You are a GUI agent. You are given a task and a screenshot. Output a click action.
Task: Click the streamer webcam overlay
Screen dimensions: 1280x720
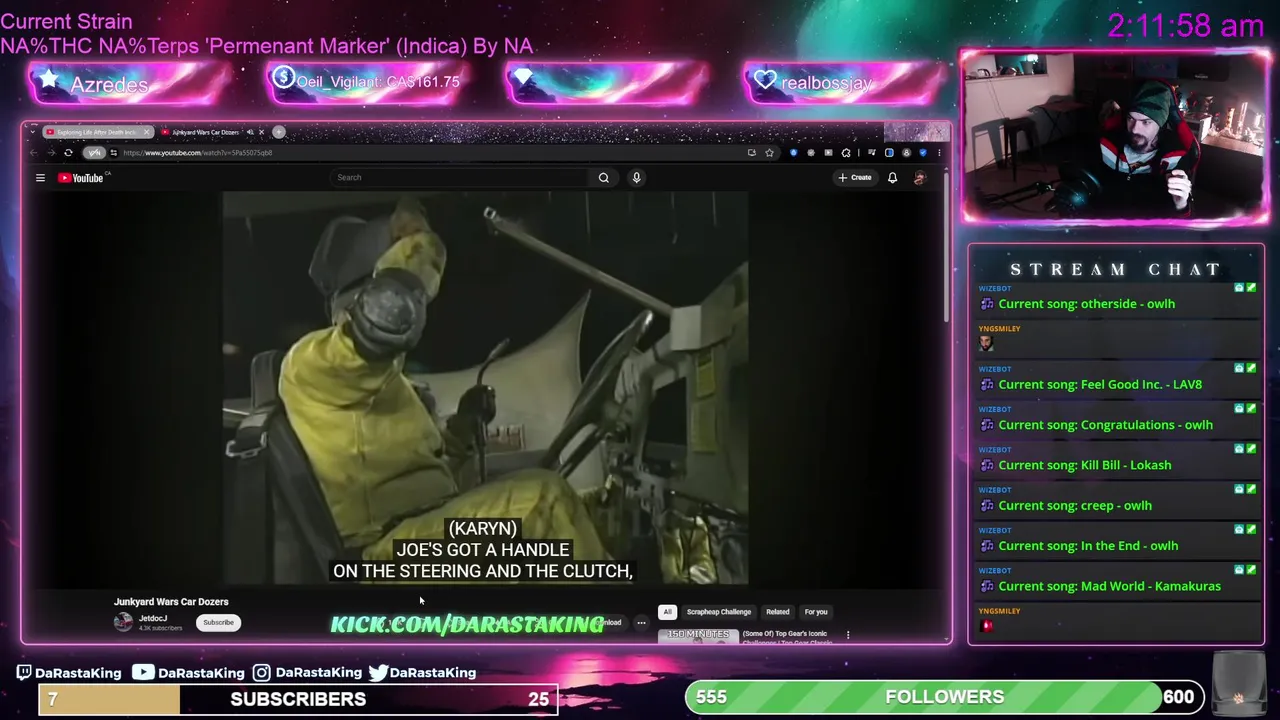(1116, 136)
